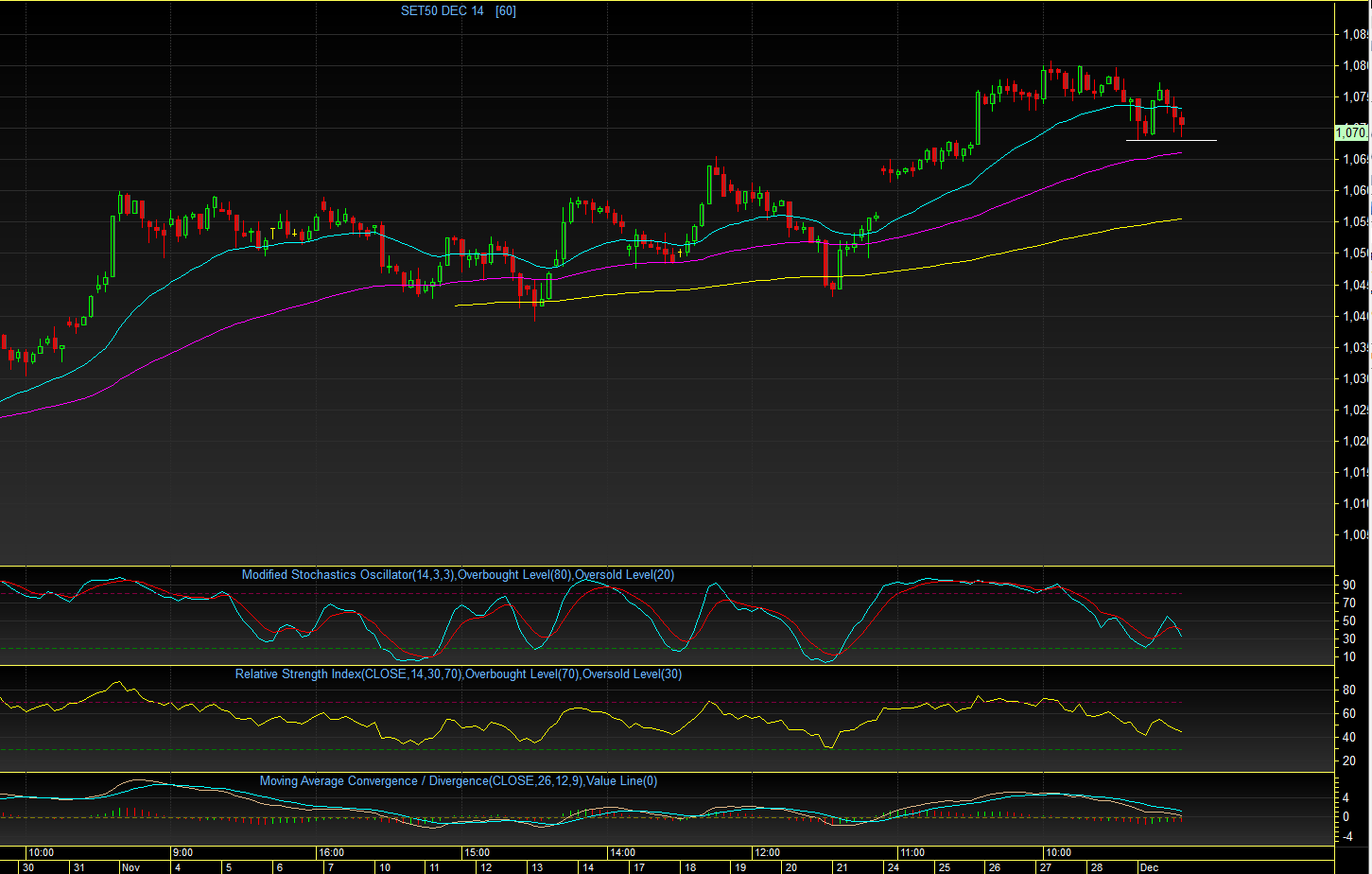The image size is (1372, 874).
Task: Click the 10 level on Stochastics scale
Action: pyautogui.click(x=1349, y=656)
